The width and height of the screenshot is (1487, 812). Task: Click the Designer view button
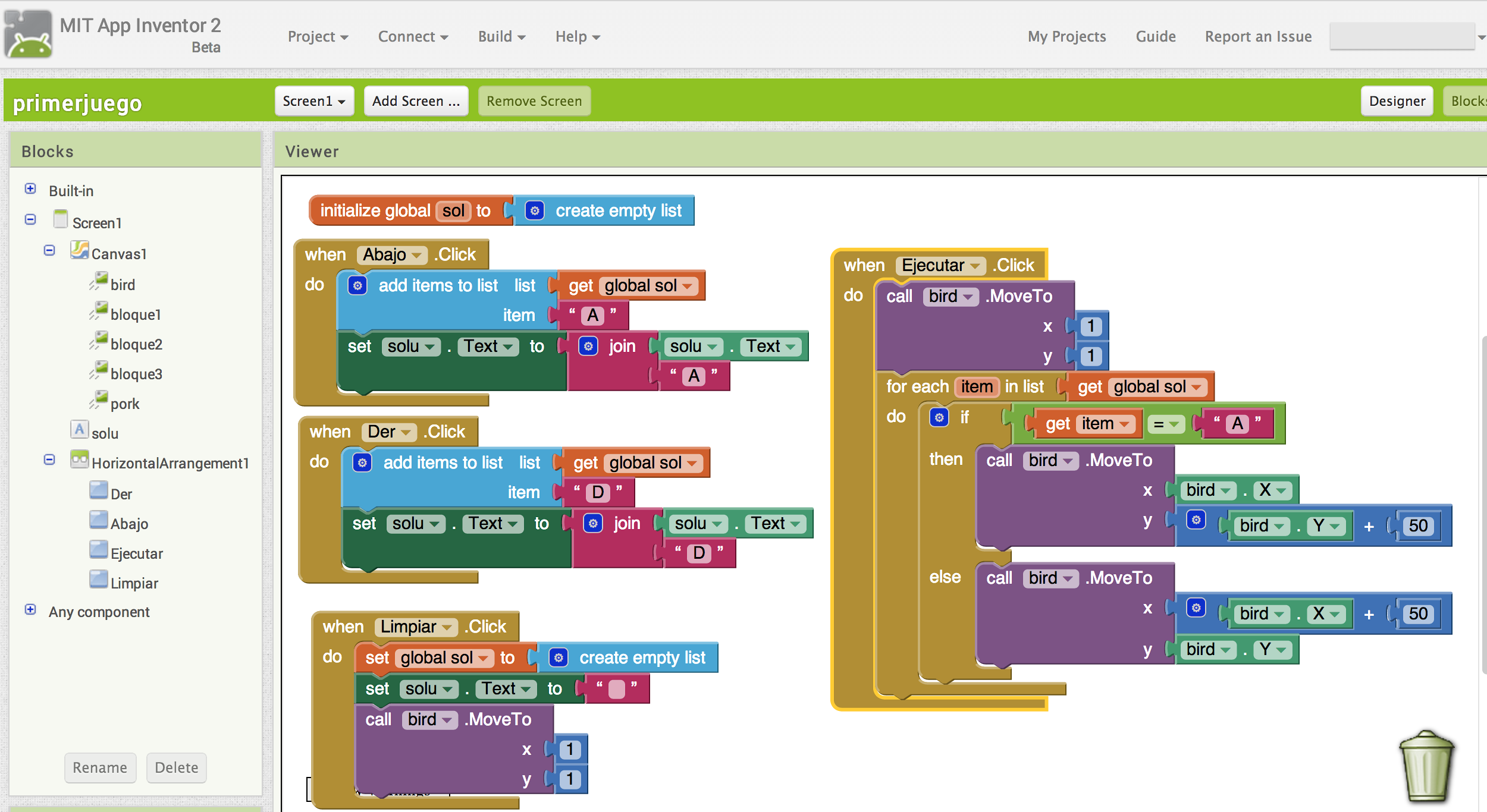click(x=1396, y=100)
